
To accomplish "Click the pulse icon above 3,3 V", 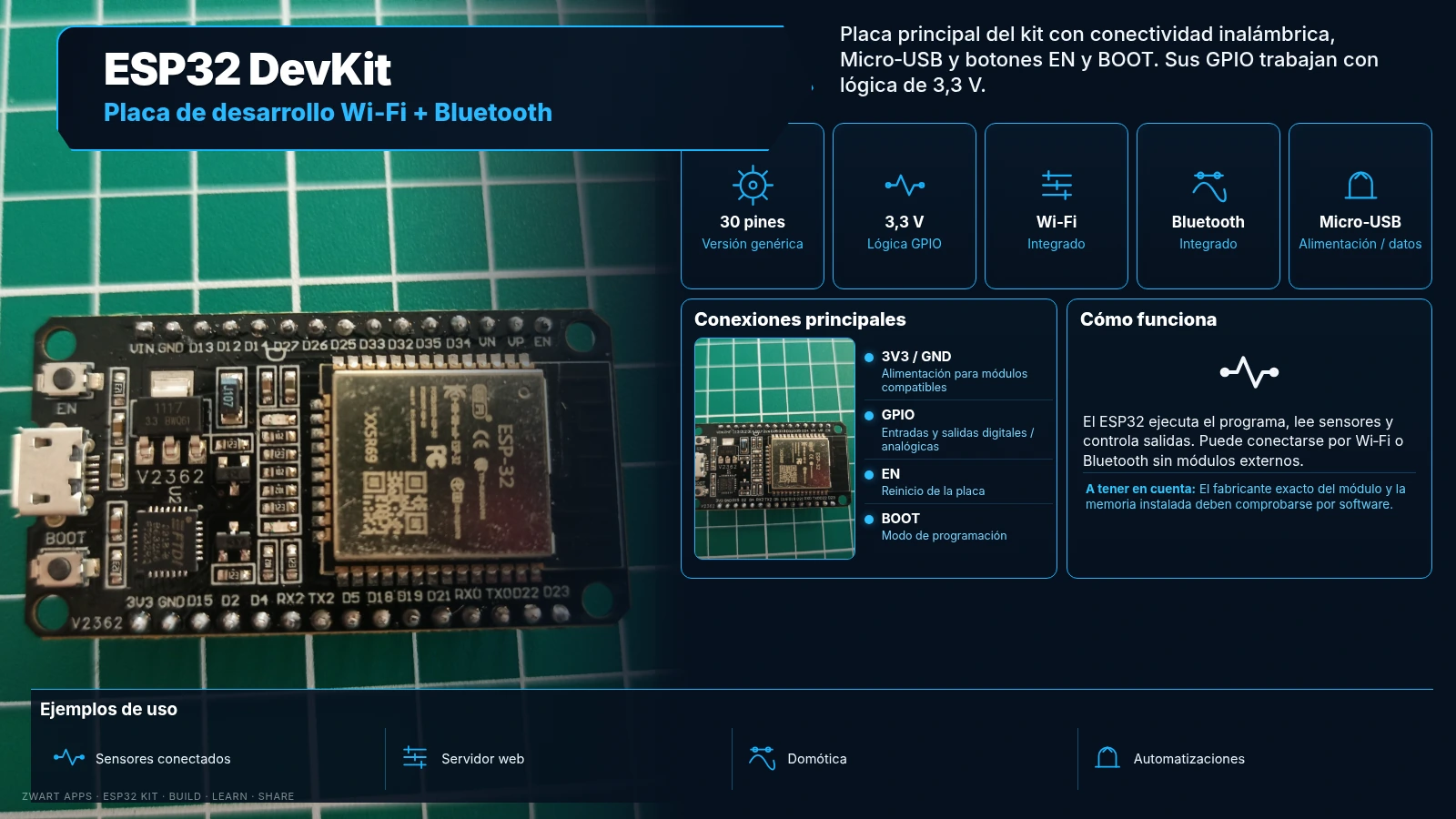I will pyautogui.click(x=905, y=185).
